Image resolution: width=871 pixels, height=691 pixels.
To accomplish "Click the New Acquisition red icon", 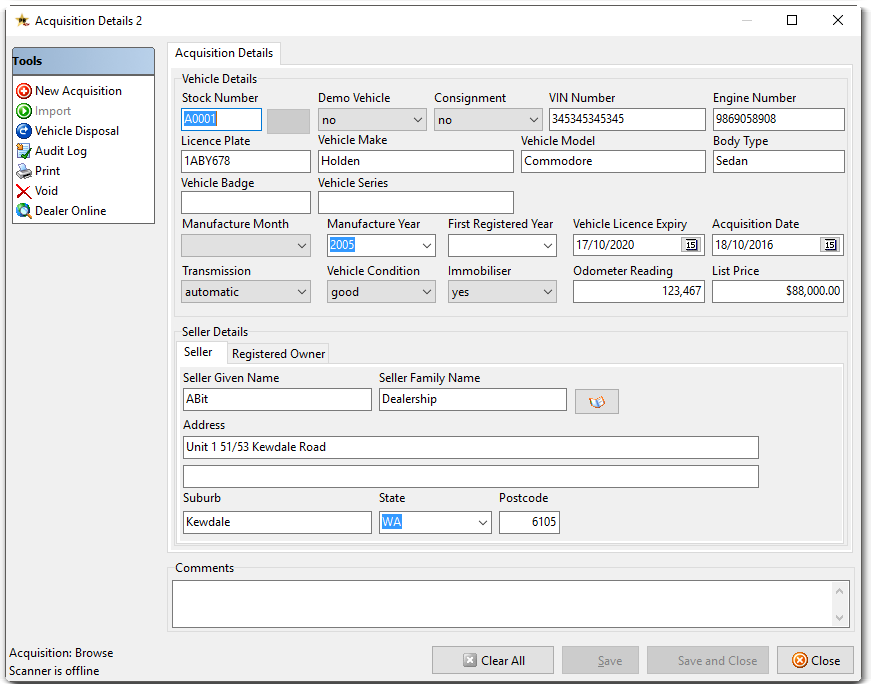I will tap(24, 91).
